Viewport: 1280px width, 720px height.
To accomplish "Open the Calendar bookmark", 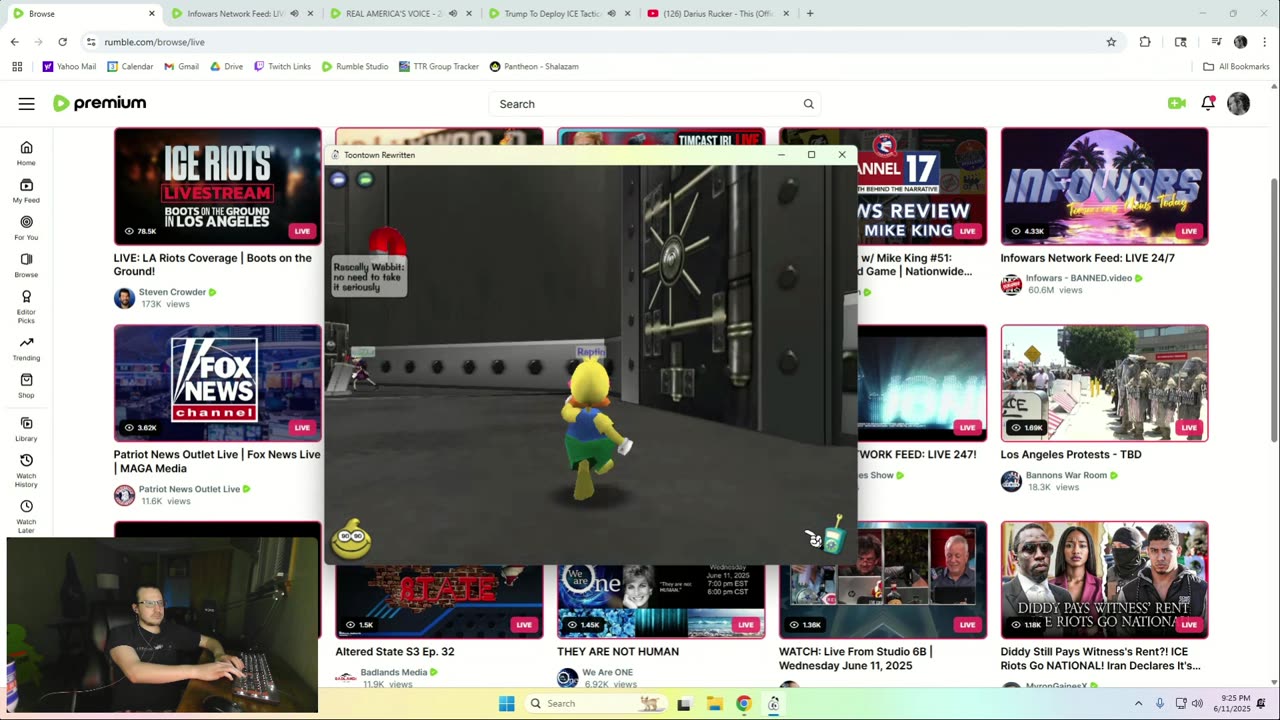I will pos(130,66).
